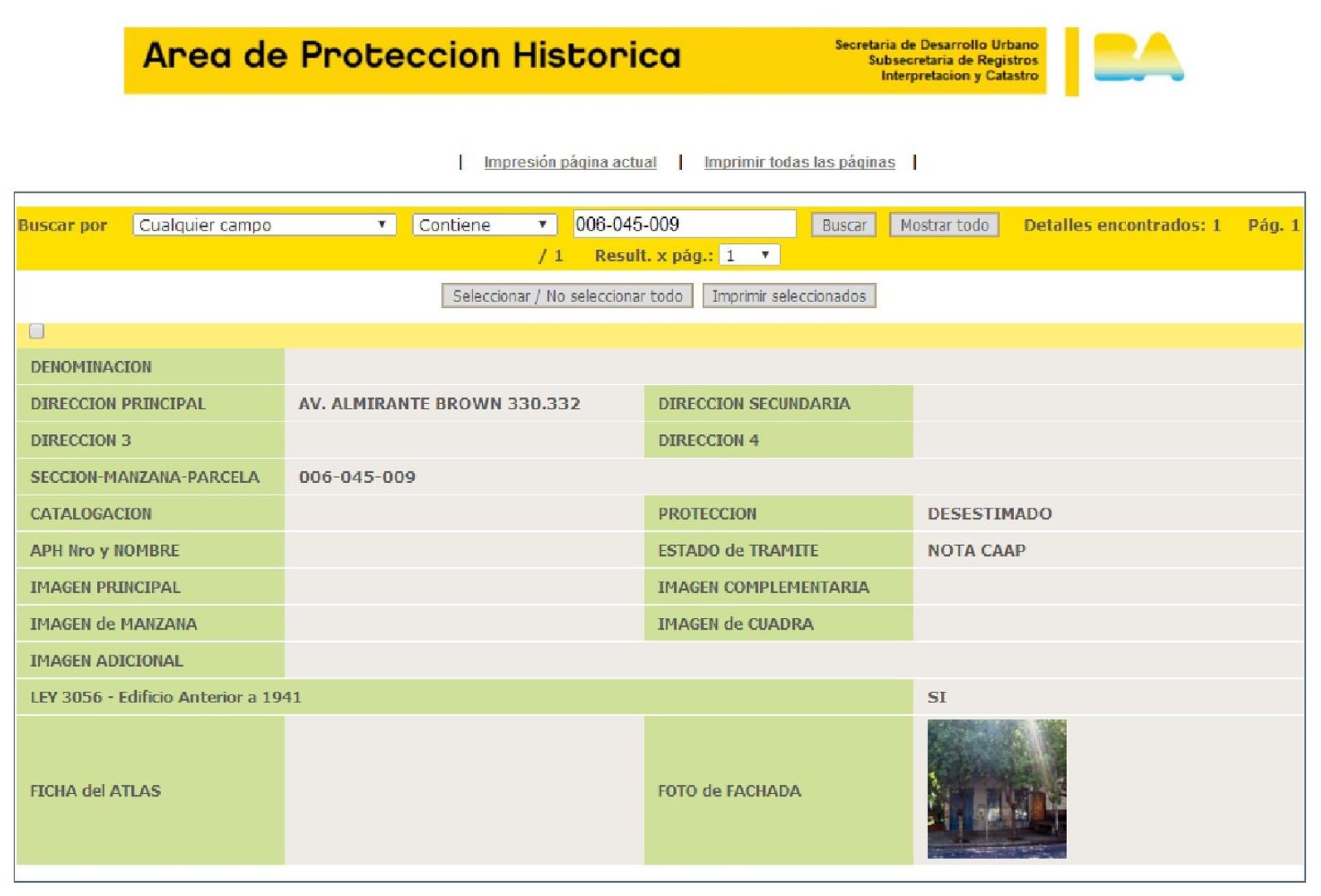Click the Mostrar todo button
The width and height of the screenshot is (1321, 896).
click(x=943, y=225)
